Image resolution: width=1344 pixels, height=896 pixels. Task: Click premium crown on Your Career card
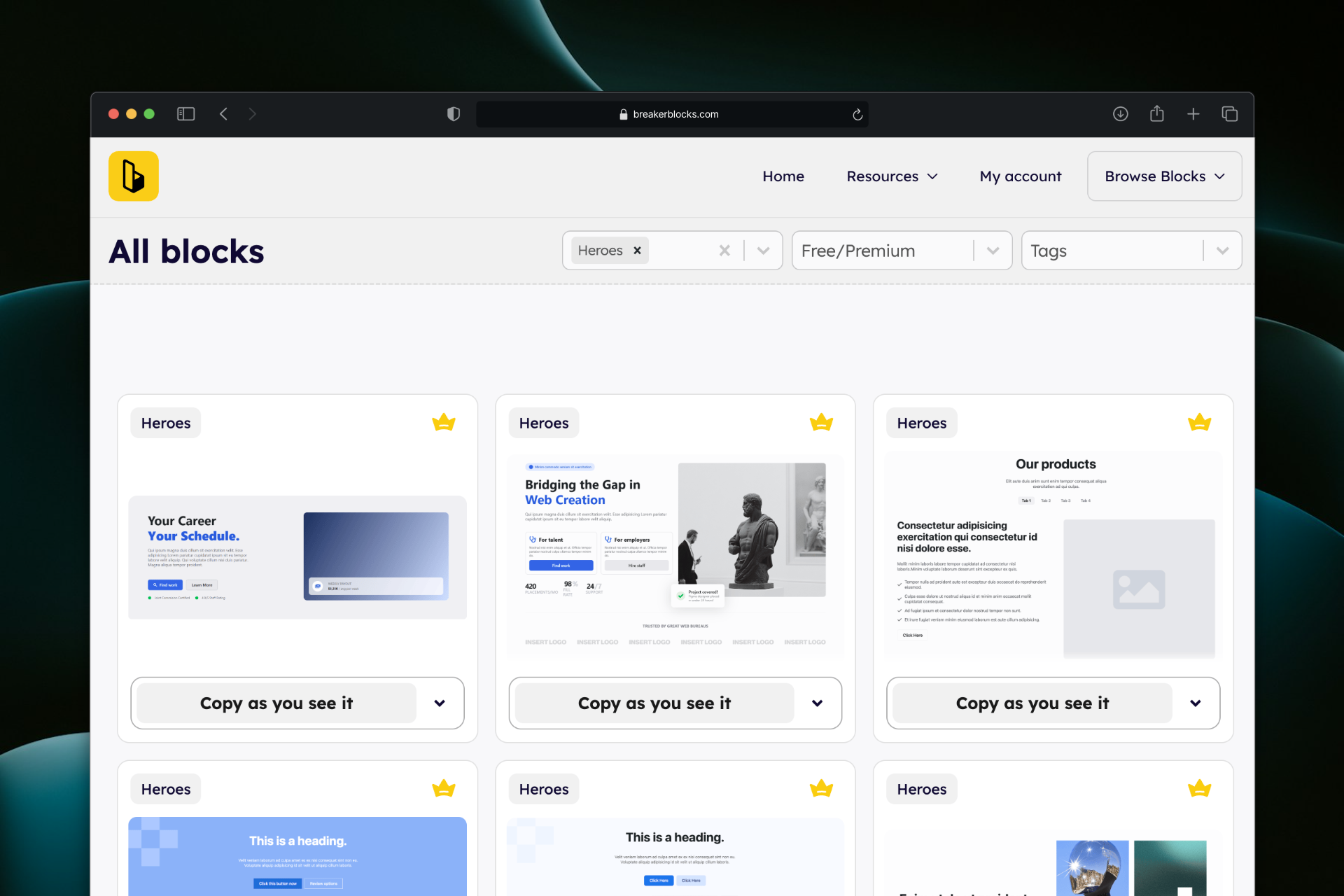tap(443, 423)
